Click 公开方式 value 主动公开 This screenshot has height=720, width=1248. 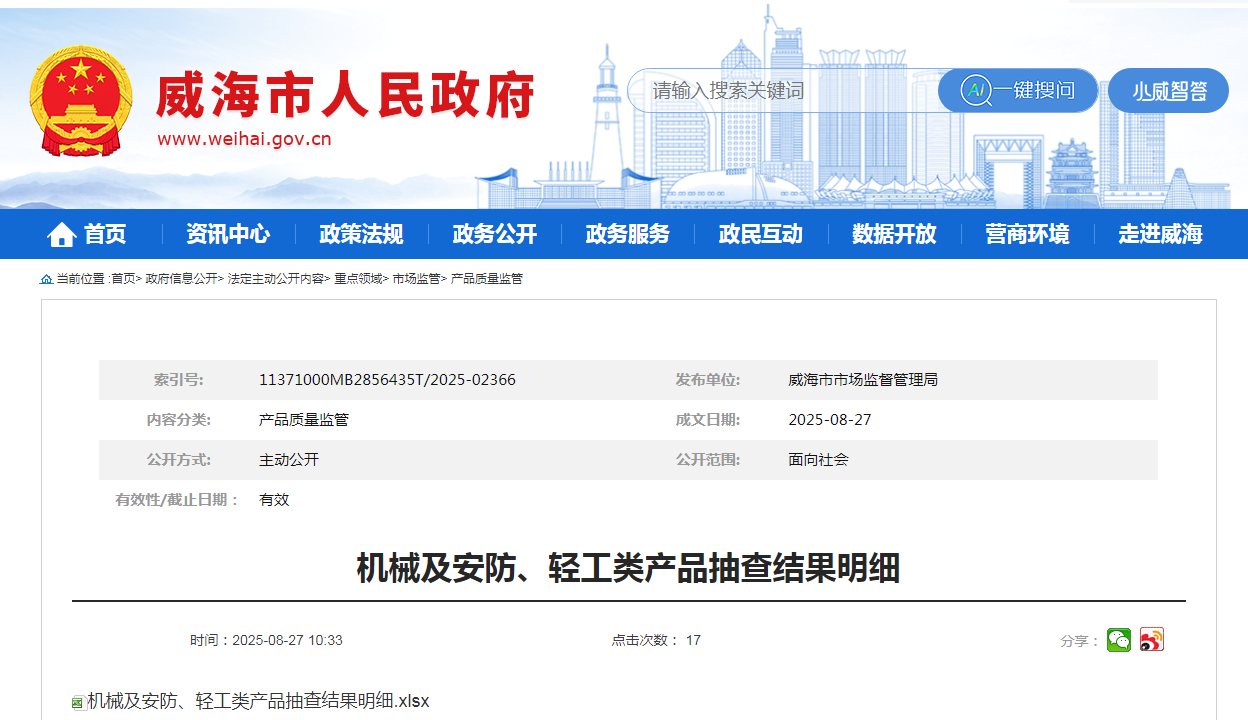[289, 460]
